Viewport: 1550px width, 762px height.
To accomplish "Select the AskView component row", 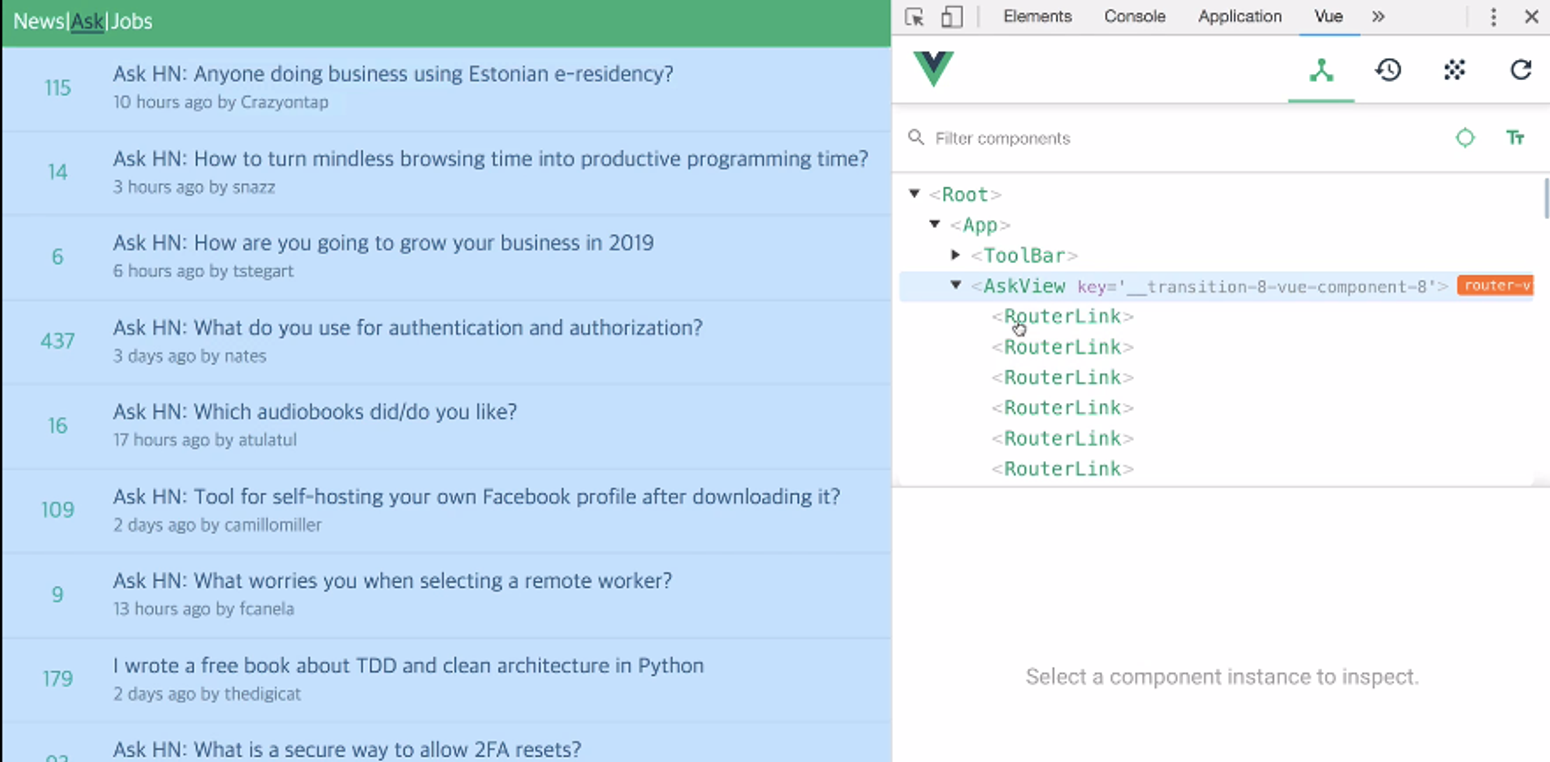I will click(x=1216, y=286).
